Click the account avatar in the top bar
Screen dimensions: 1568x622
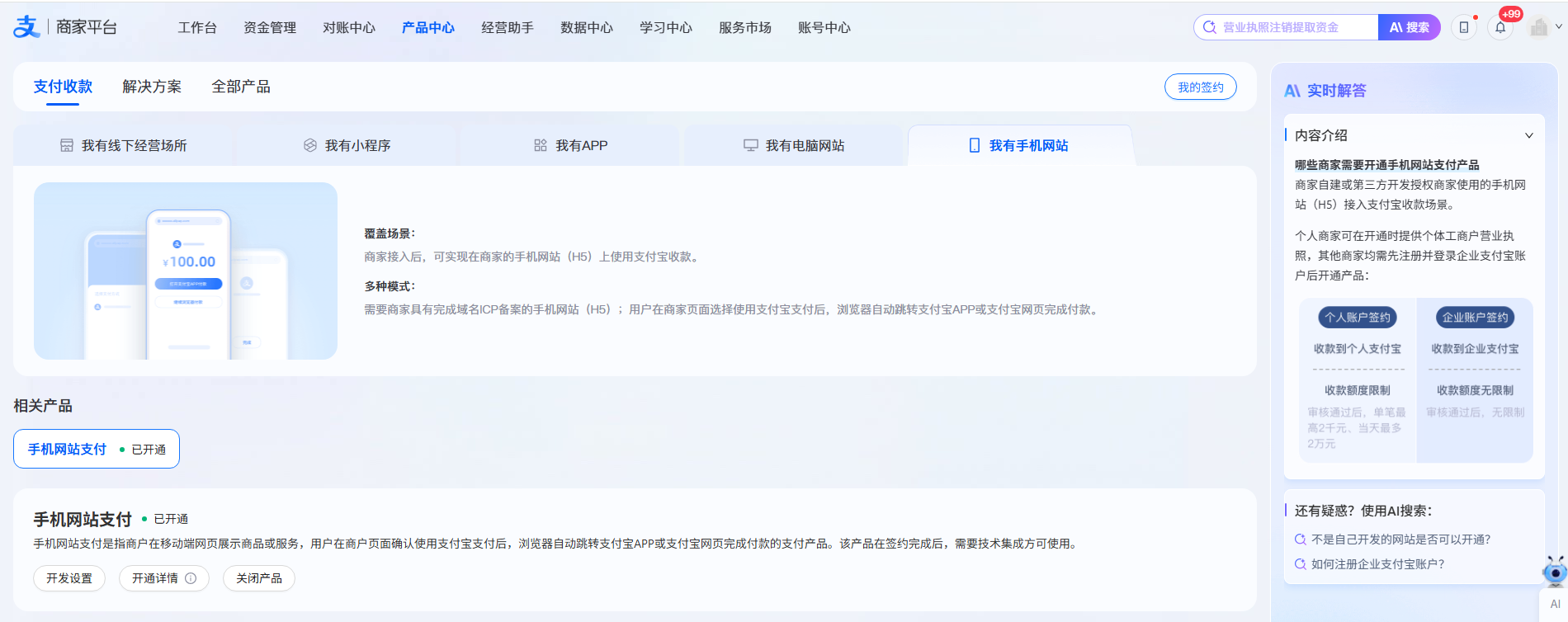pos(1538,27)
